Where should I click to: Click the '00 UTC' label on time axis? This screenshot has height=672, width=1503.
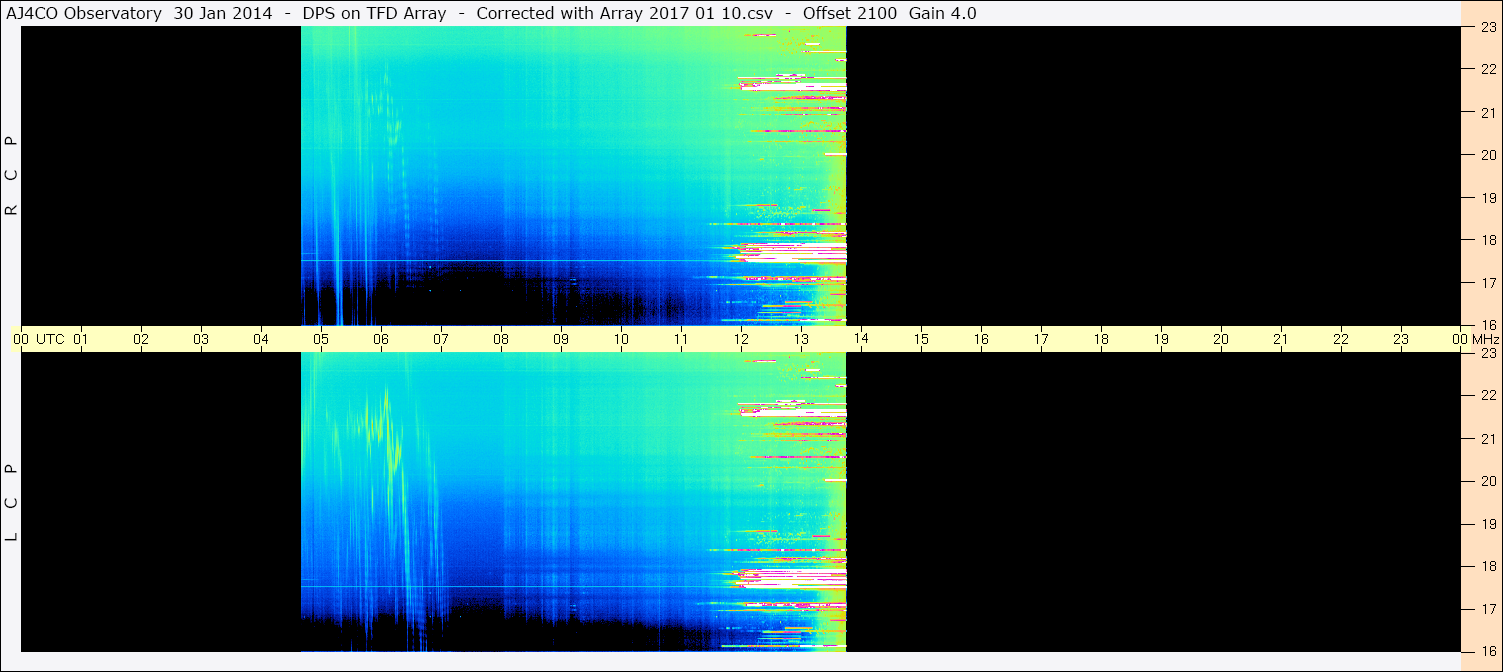pos(38,339)
